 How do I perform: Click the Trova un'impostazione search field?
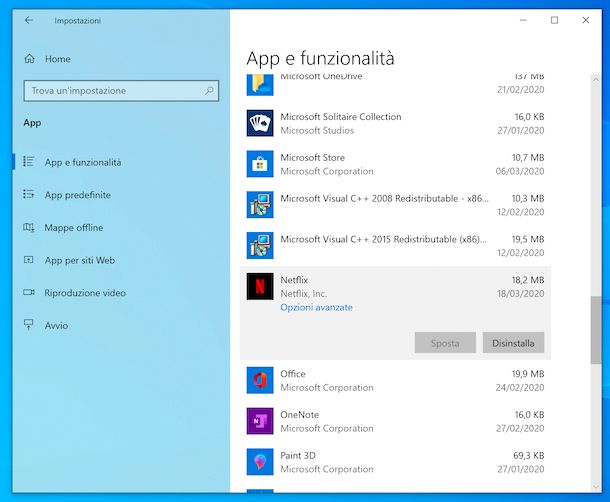pos(112,91)
